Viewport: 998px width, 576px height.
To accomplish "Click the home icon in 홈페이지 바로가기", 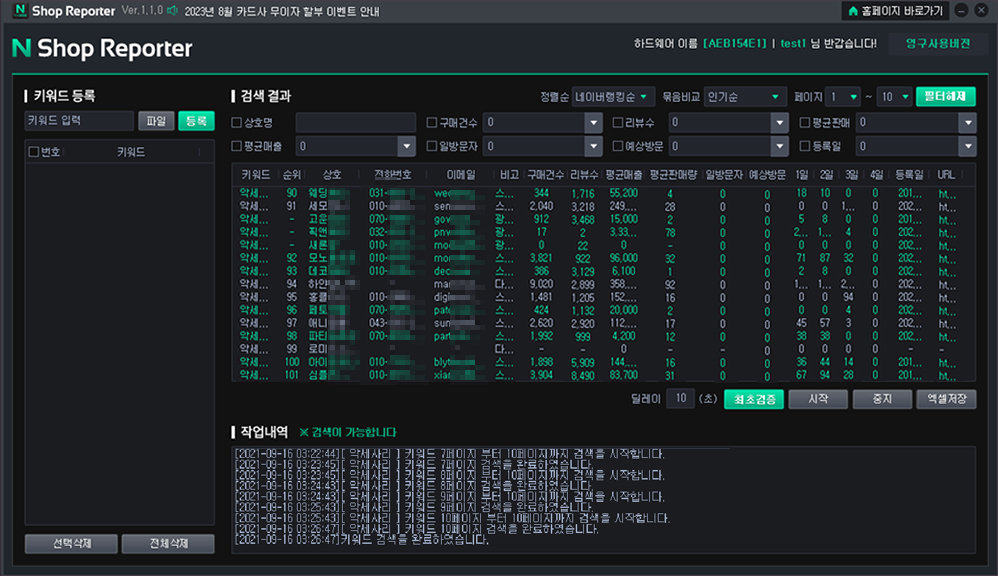I will click(x=853, y=11).
